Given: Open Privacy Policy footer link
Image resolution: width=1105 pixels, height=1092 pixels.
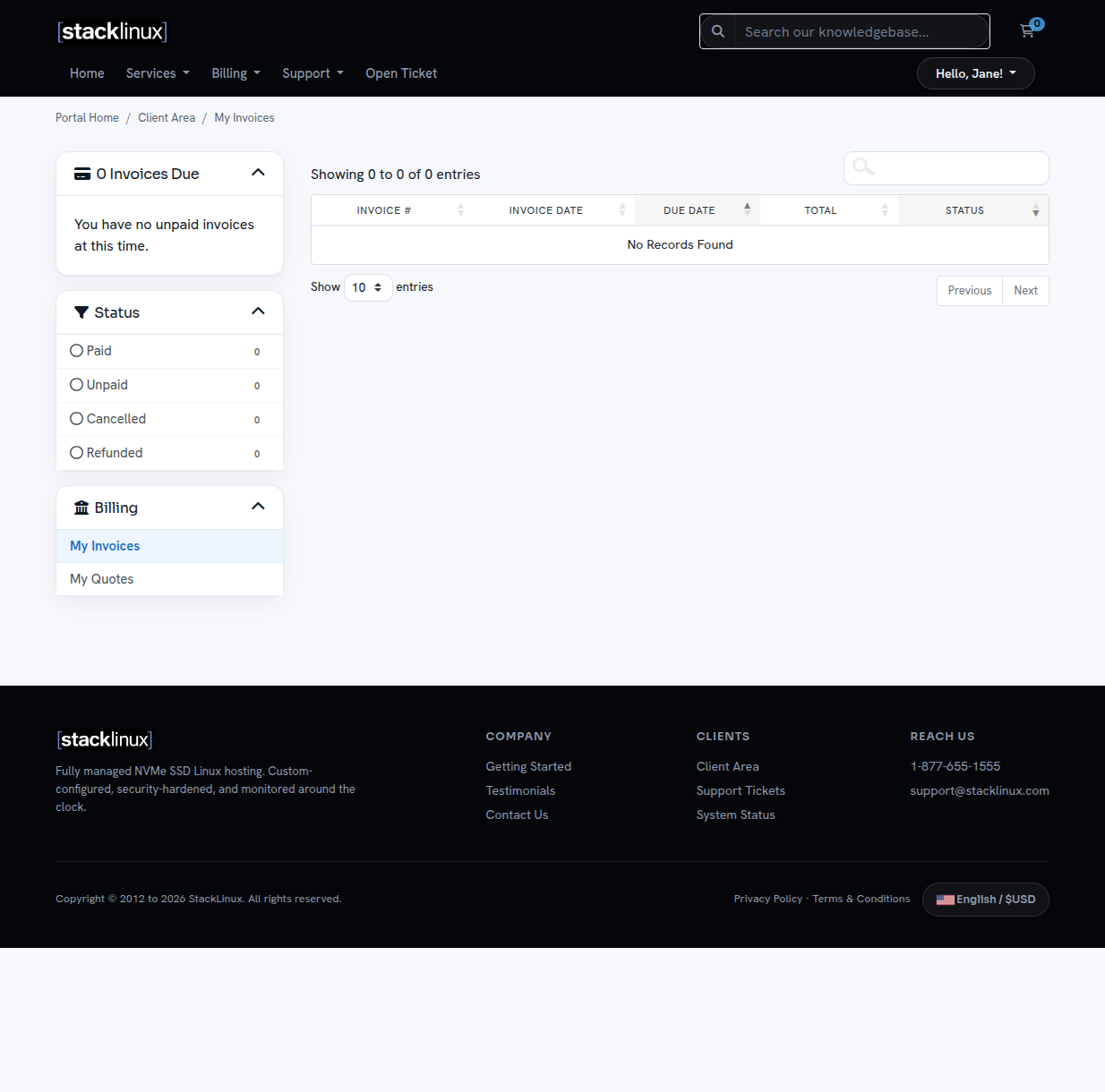Looking at the screenshot, I should (x=768, y=899).
